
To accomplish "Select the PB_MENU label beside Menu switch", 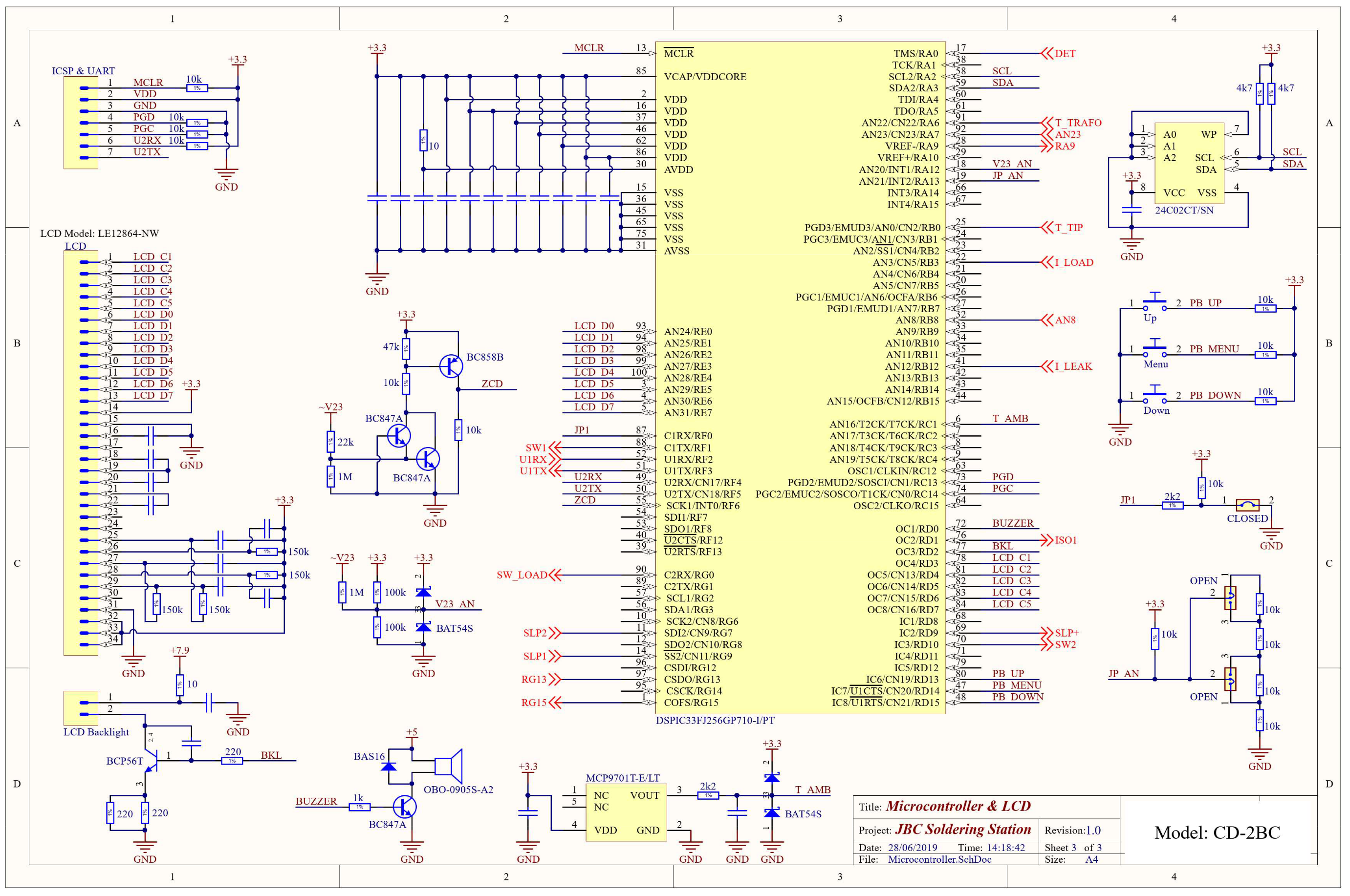I will [1215, 348].
